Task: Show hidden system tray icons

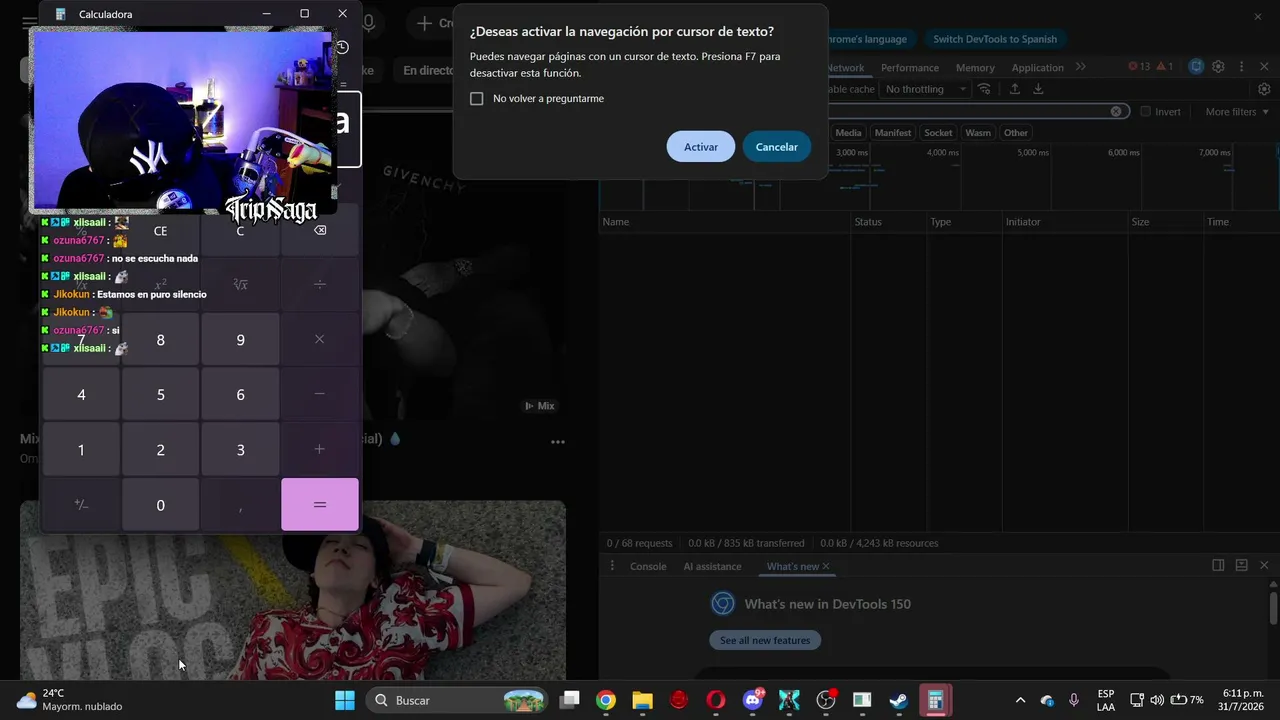Action: tap(1020, 700)
